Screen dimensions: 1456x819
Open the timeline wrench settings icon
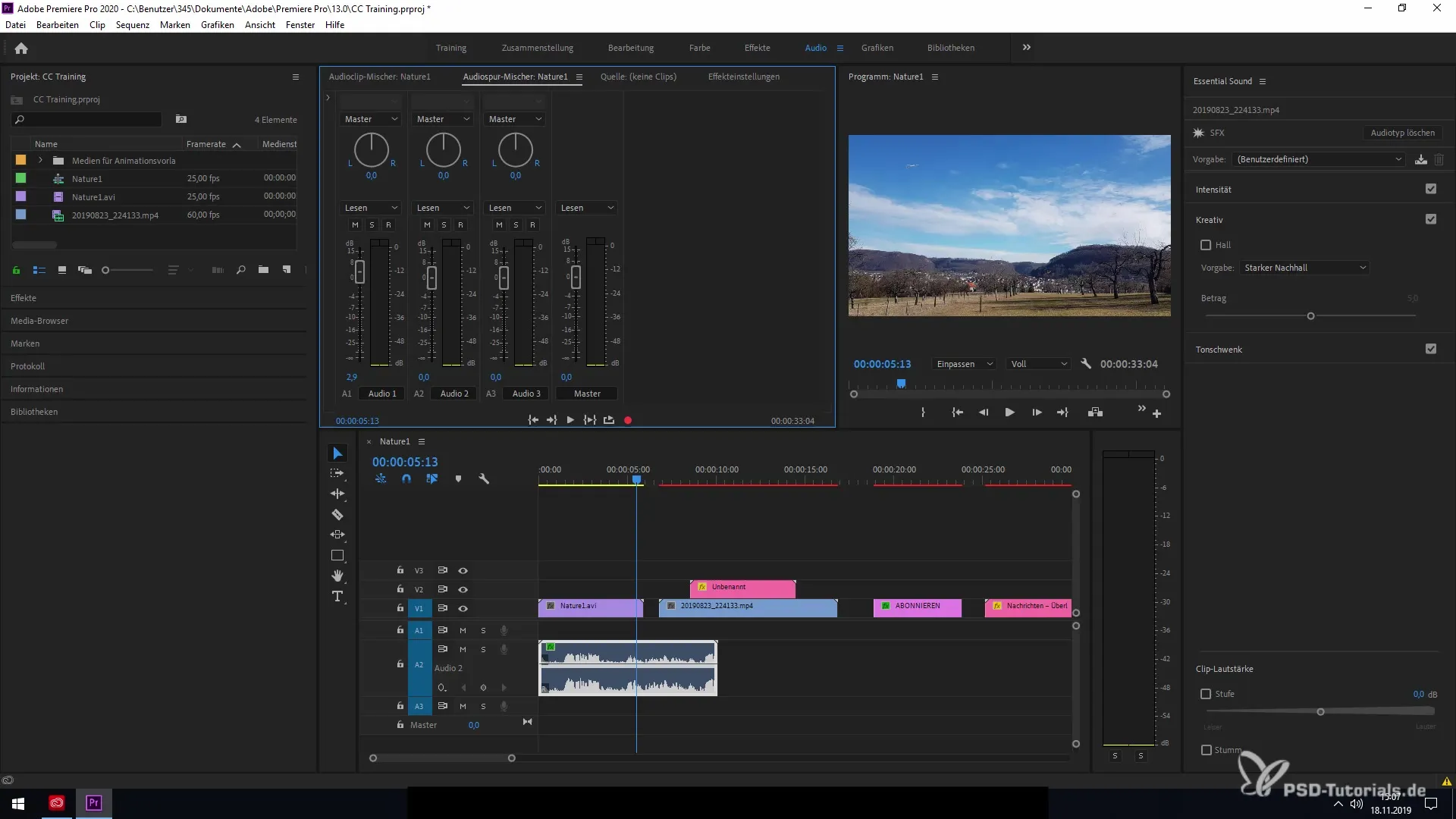(484, 479)
